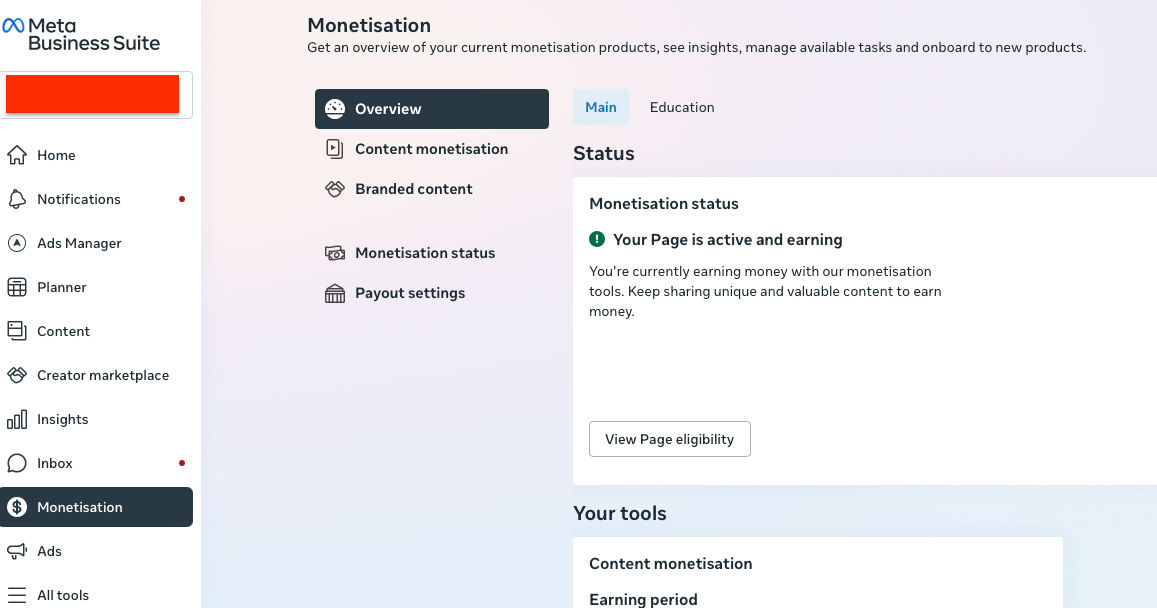Screen dimensions: 1157x608
Task: Expand the All tools hamburger menu
Action: 17,595
